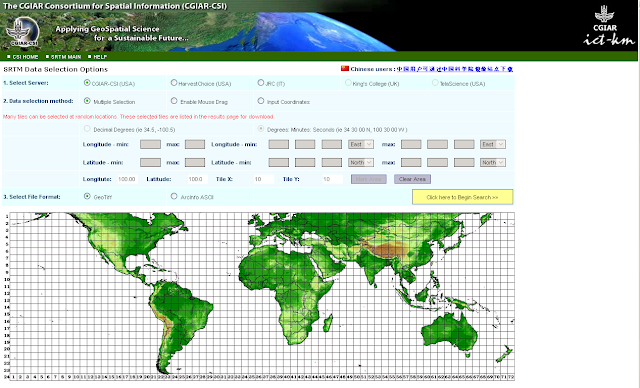The height and width of the screenshot is (388, 640).
Task: Open Latitude min North direction dropdown
Action: [x=361, y=162]
